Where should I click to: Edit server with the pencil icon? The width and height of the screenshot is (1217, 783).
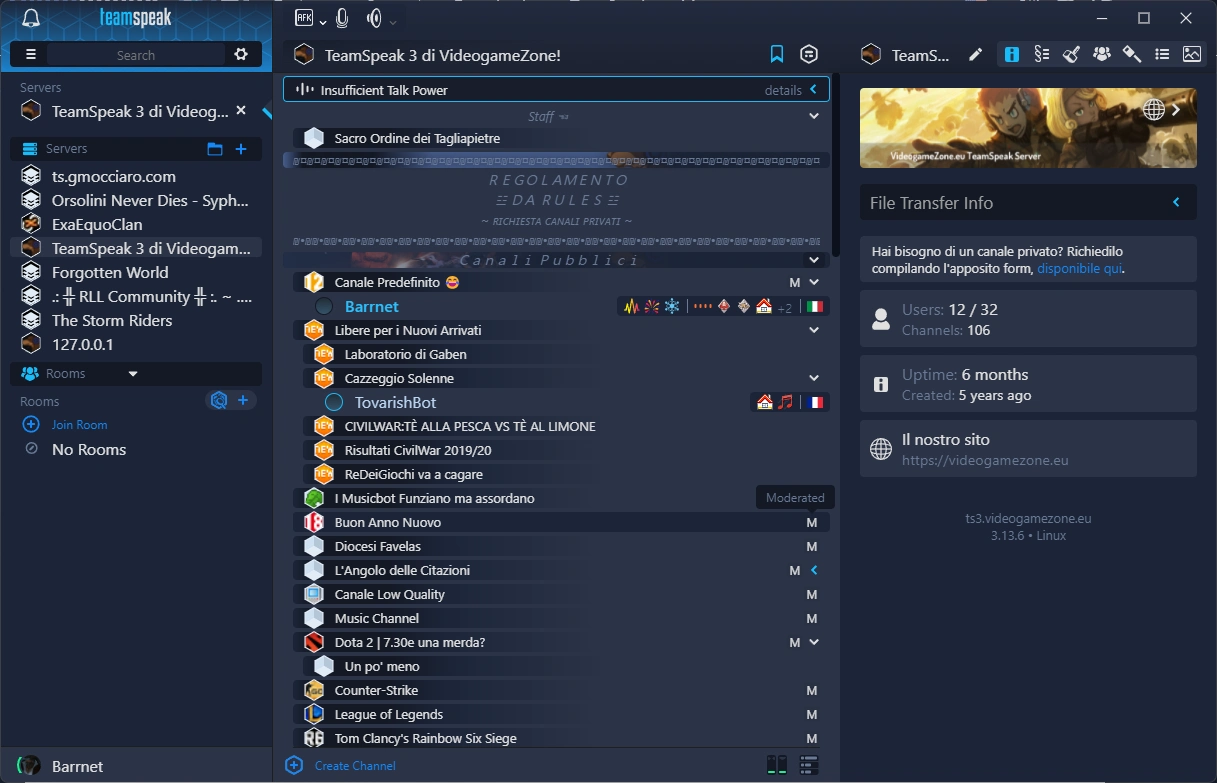pos(975,55)
